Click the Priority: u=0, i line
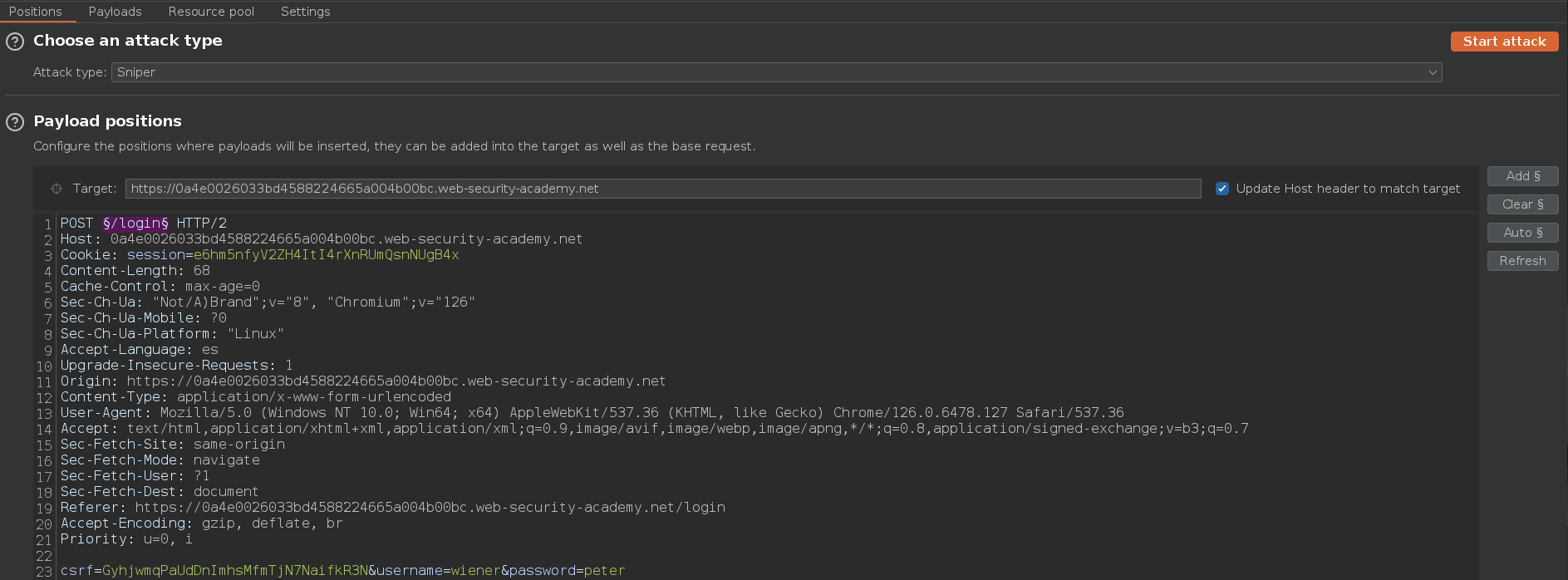The width and height of the screenshot is (1568, 580). pos(126,539)
